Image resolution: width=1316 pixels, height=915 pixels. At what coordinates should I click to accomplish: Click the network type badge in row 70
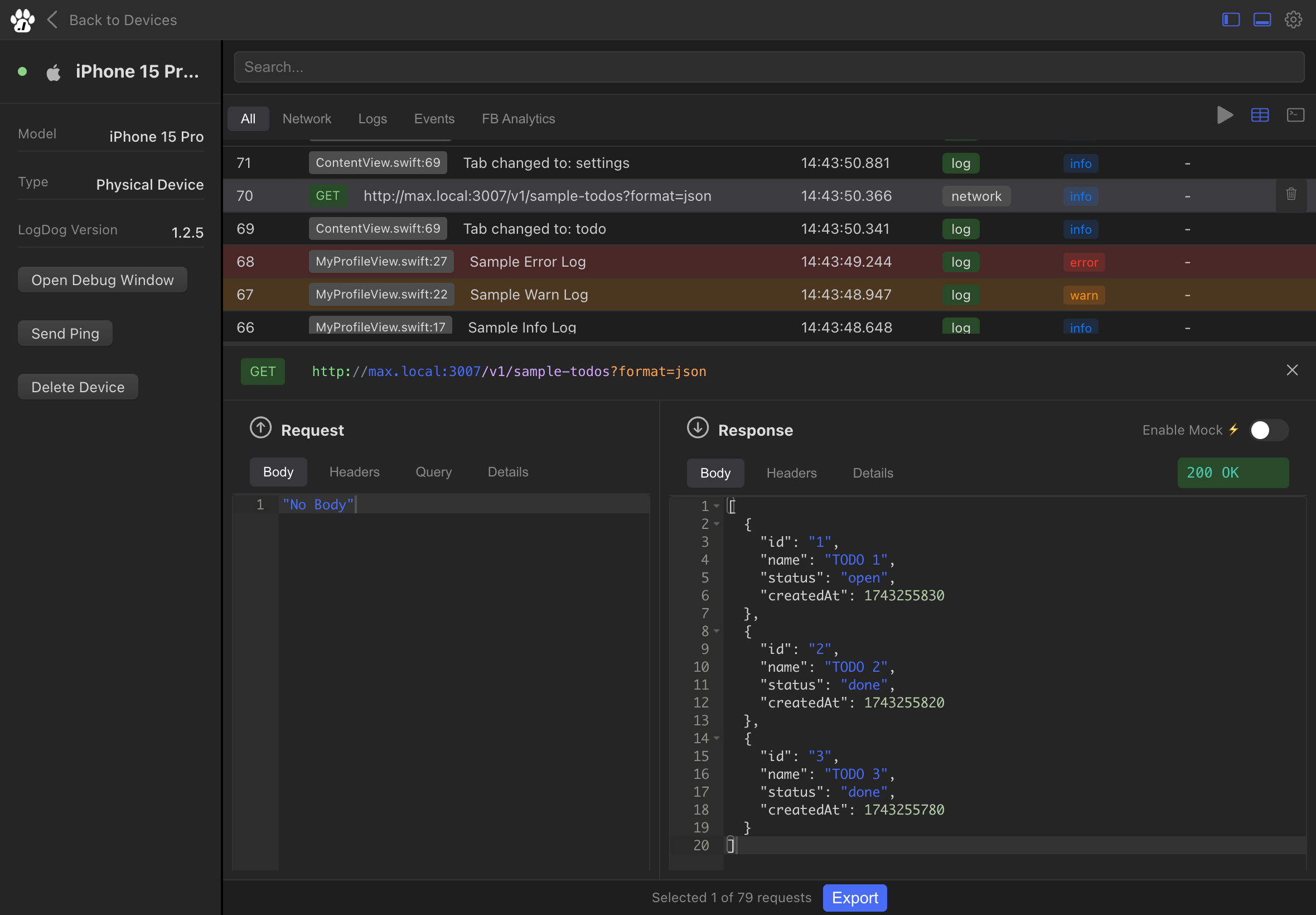[976, 196]
